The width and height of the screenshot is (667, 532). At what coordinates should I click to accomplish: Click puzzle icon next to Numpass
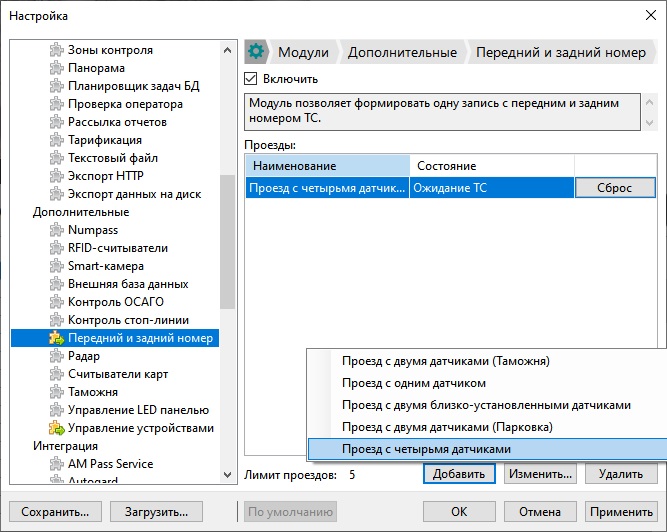pyautogui.click(x=57, y=230)
